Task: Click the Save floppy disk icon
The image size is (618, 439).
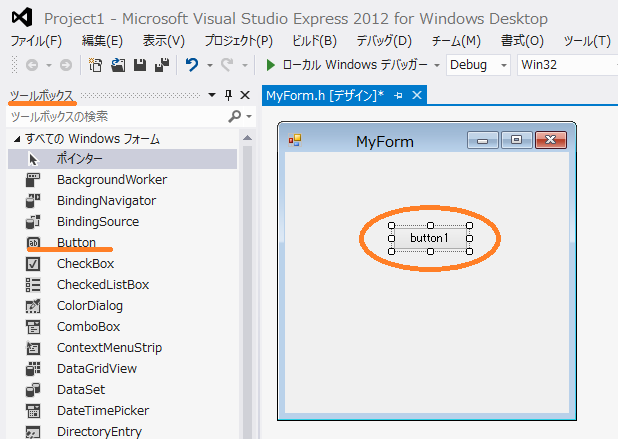Action: pyautogui.click(x=140, y=65)
